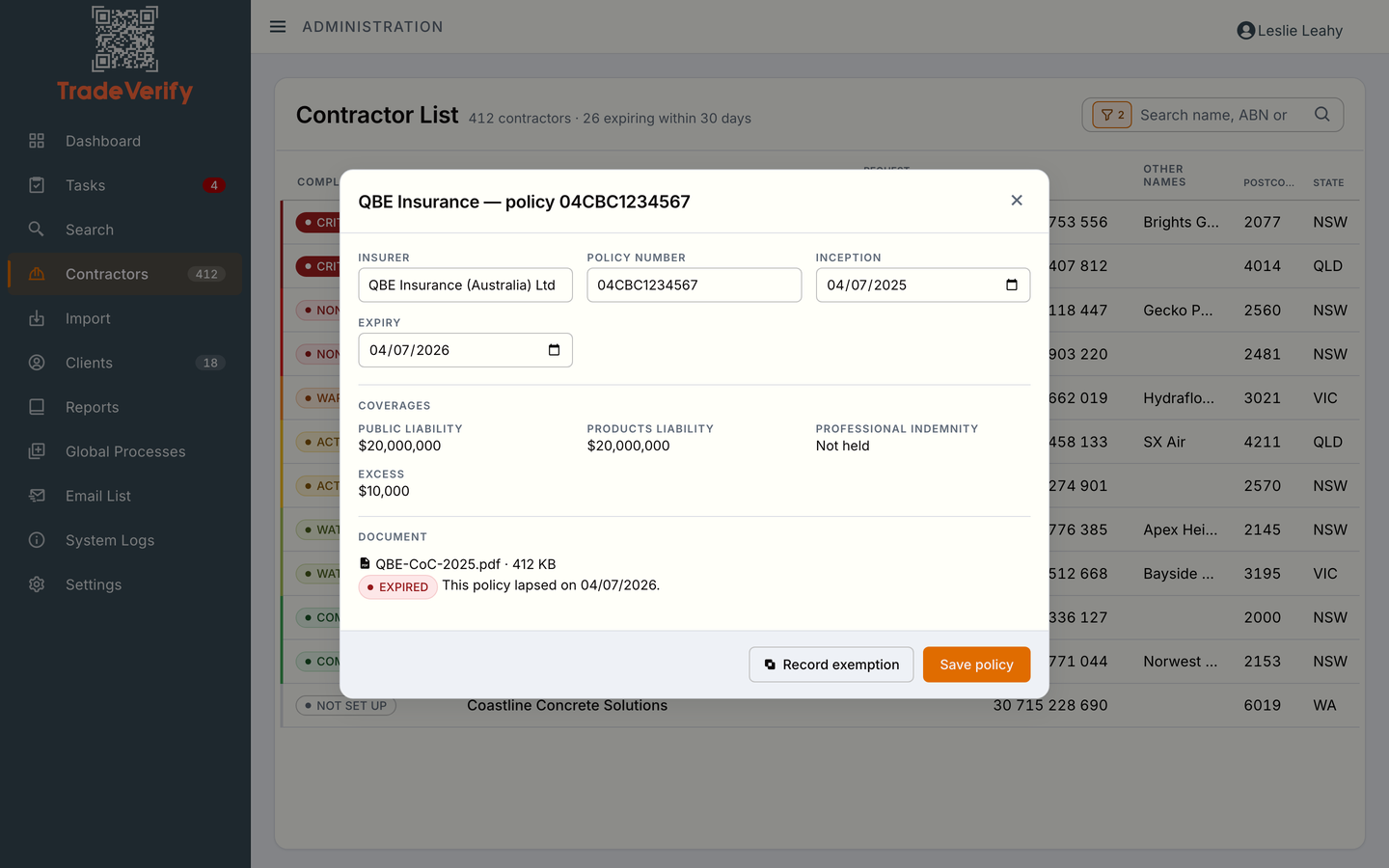Click the Contractors count badge 412
This screenshot has height=868, width=1389.
[x=206, y=274]
